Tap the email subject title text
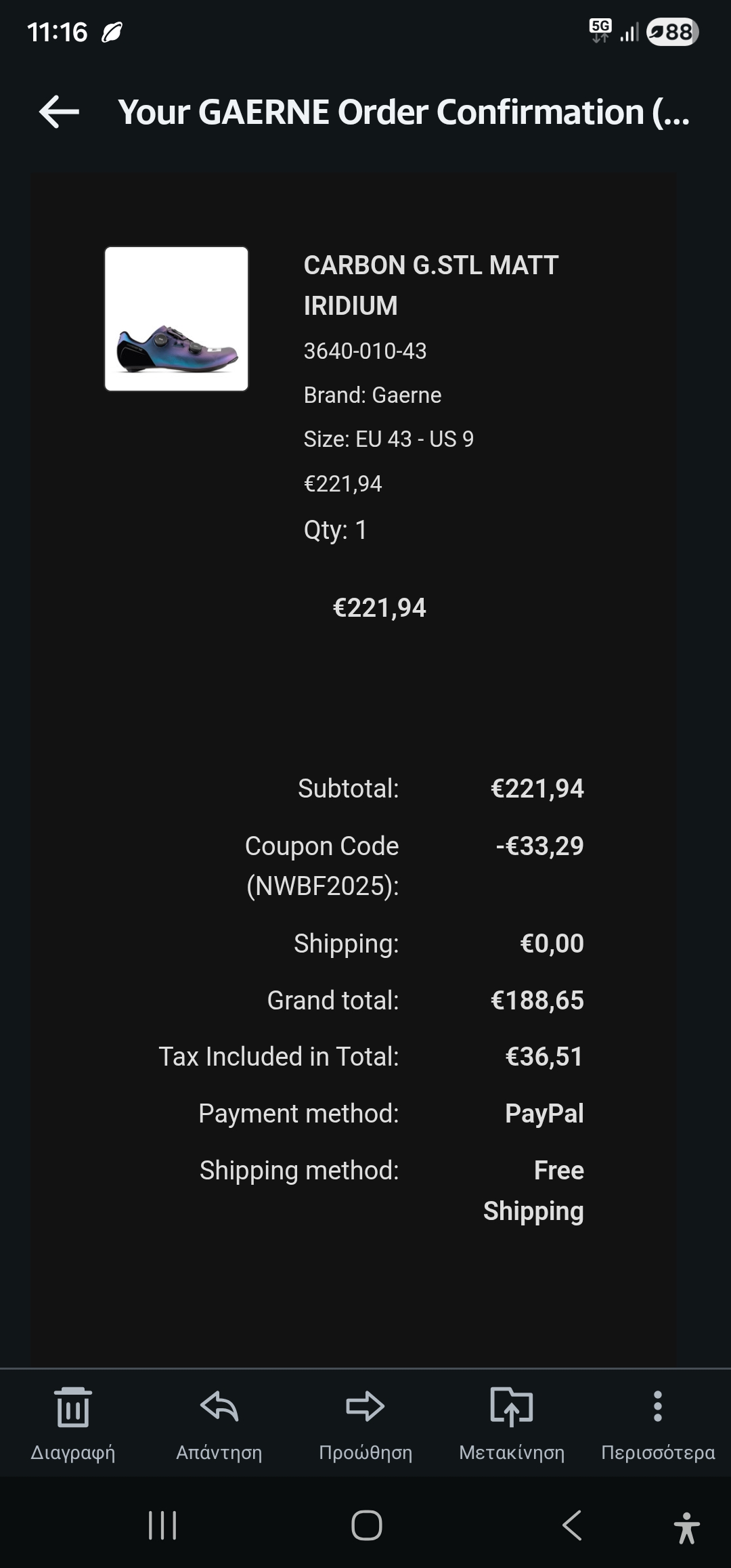 click(x=403, y=112)
